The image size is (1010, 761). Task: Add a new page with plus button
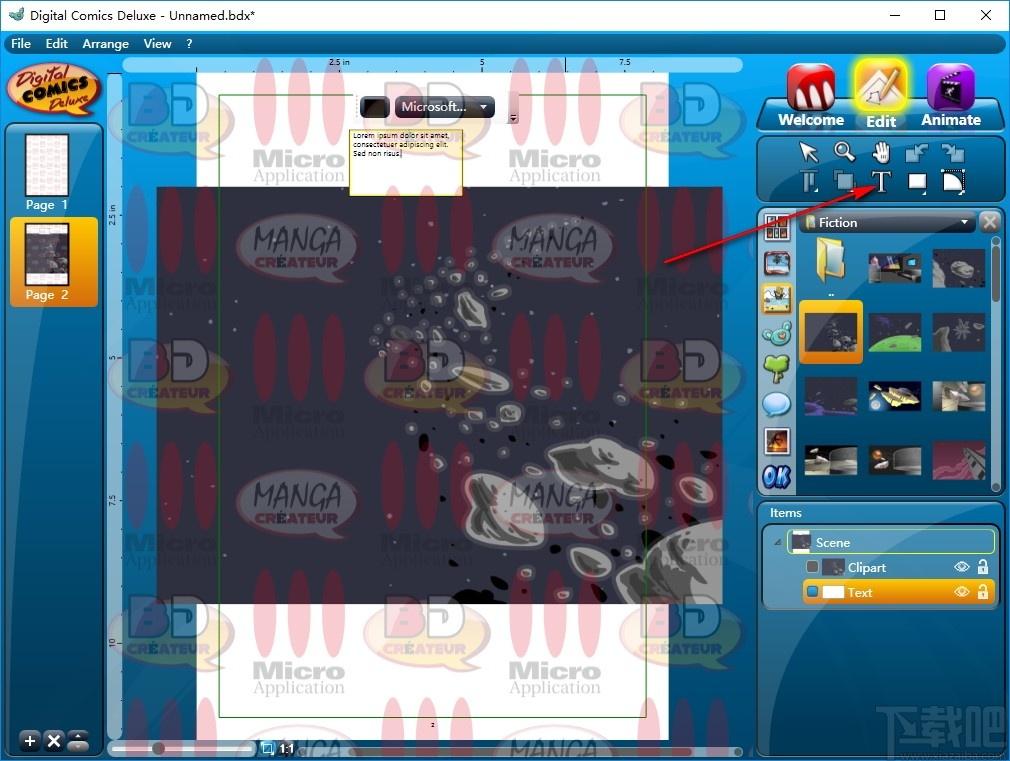click(x=30, y=741)
